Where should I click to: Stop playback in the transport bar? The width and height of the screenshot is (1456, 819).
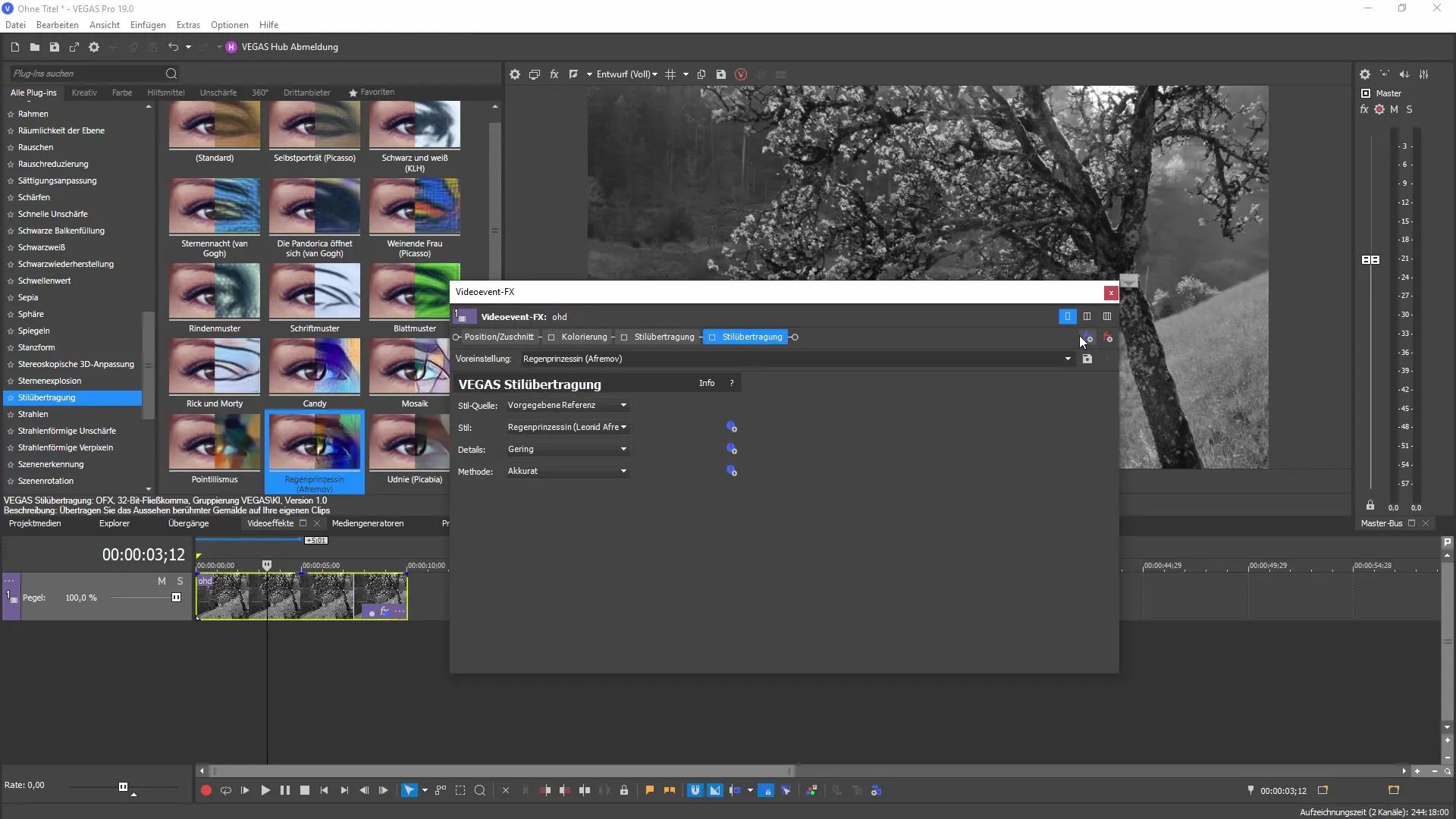[305, 790]
